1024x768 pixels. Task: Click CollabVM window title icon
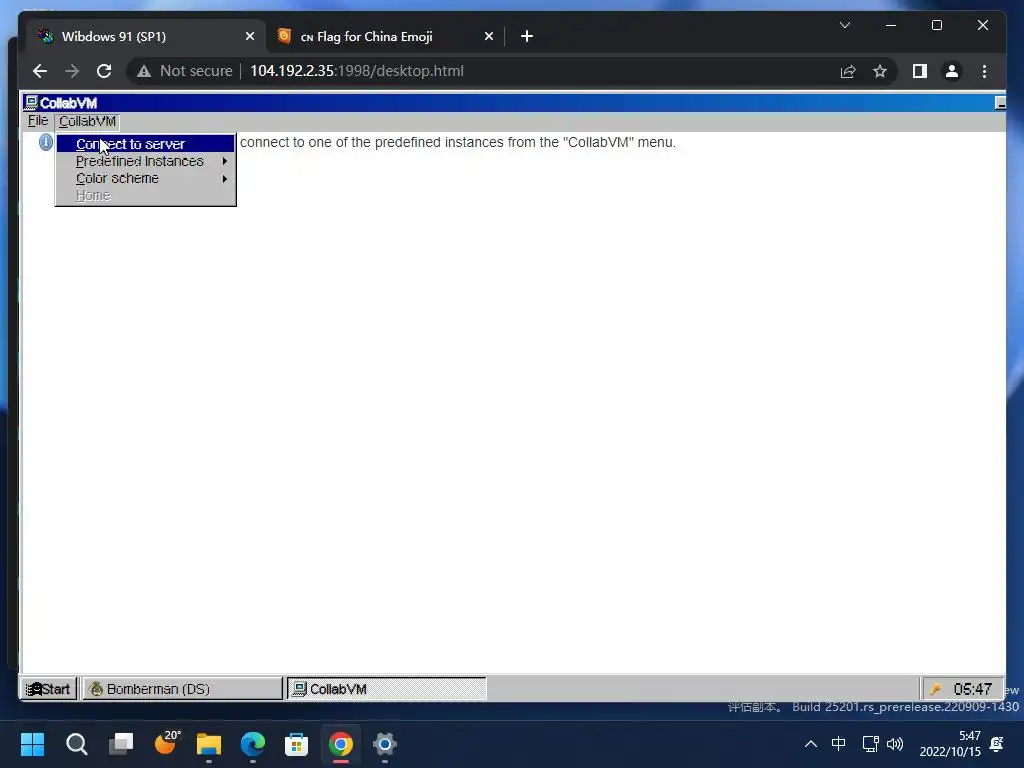point(31,103)
